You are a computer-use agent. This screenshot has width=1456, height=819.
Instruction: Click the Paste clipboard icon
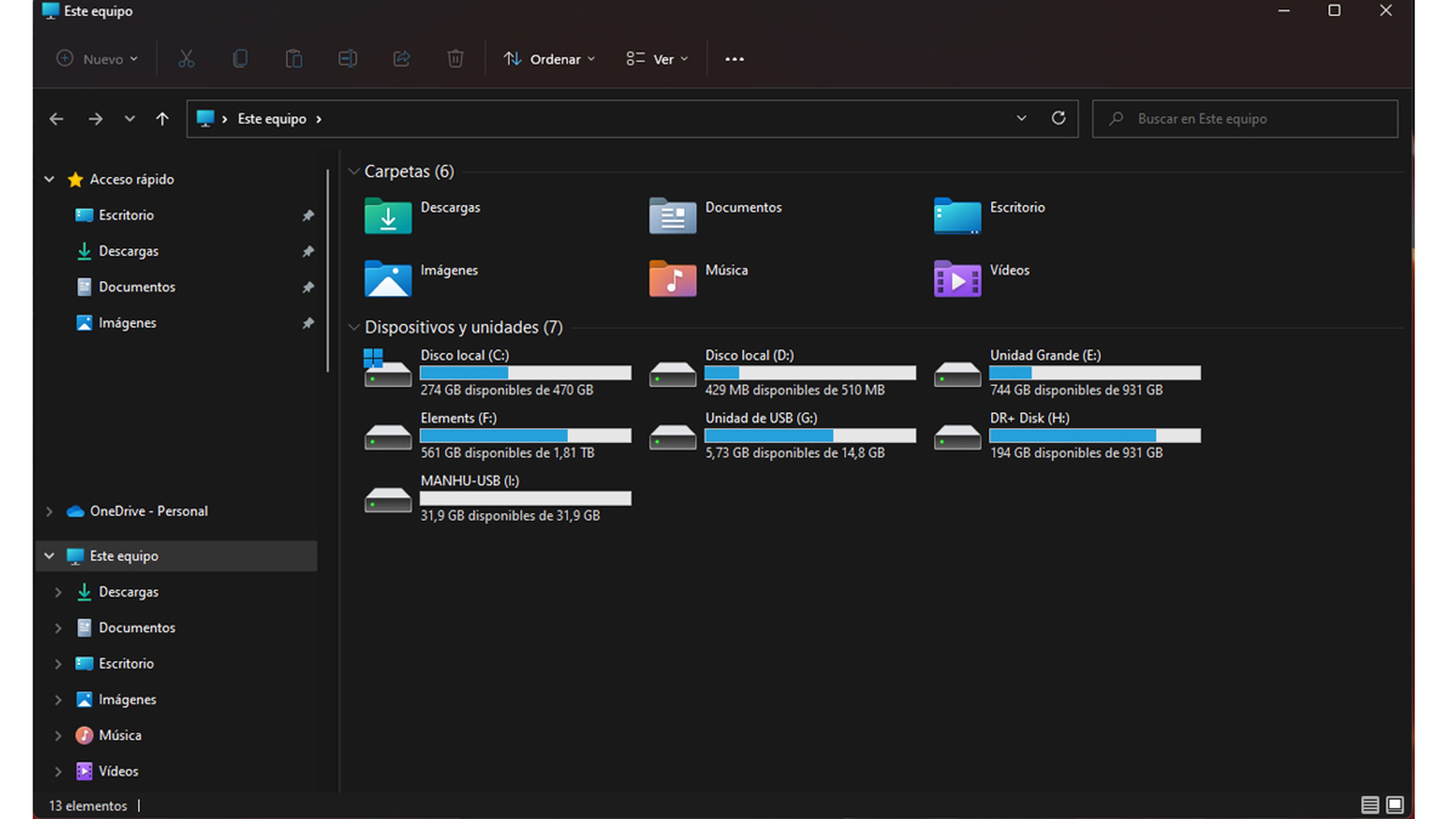point(294,59)
